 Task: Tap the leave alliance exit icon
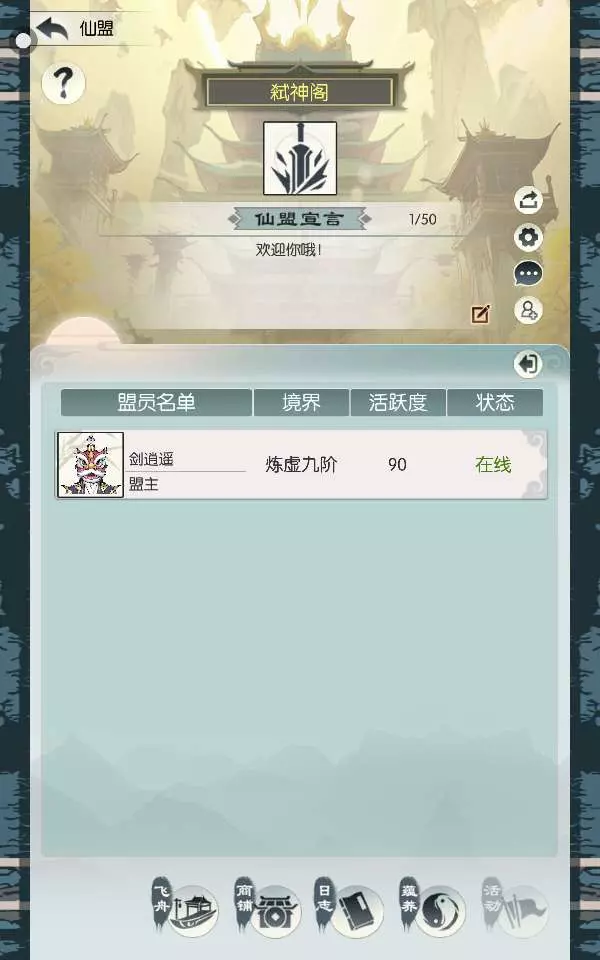528,364
